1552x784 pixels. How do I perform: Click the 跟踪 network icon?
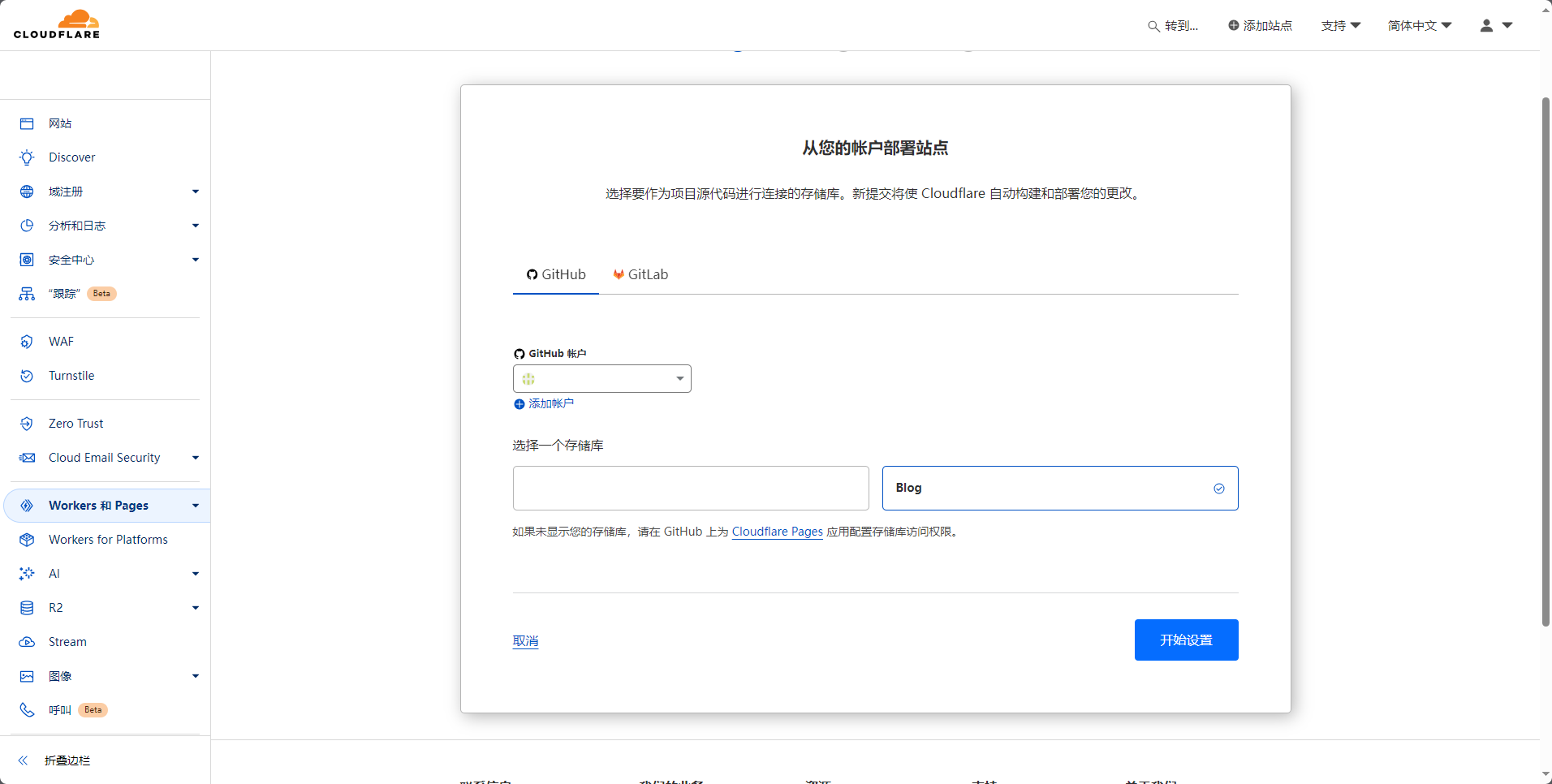[x=27, y=294]
